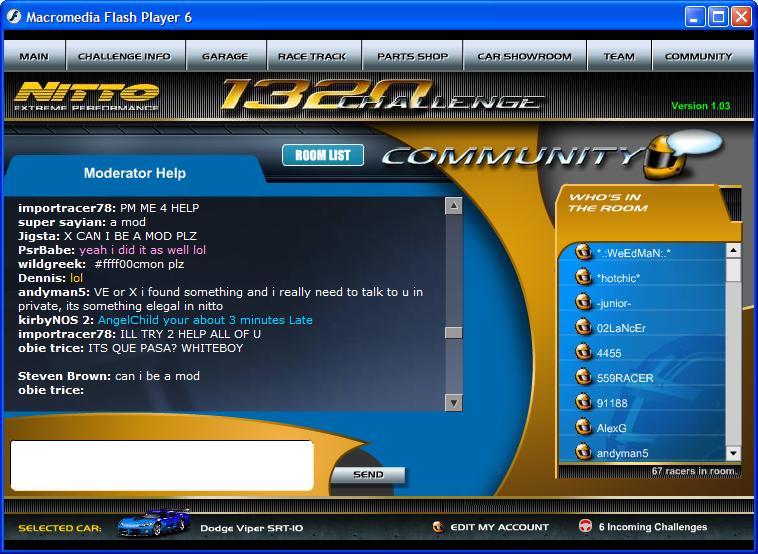
Task: Click the chat message input box
Action: point(162,465)
